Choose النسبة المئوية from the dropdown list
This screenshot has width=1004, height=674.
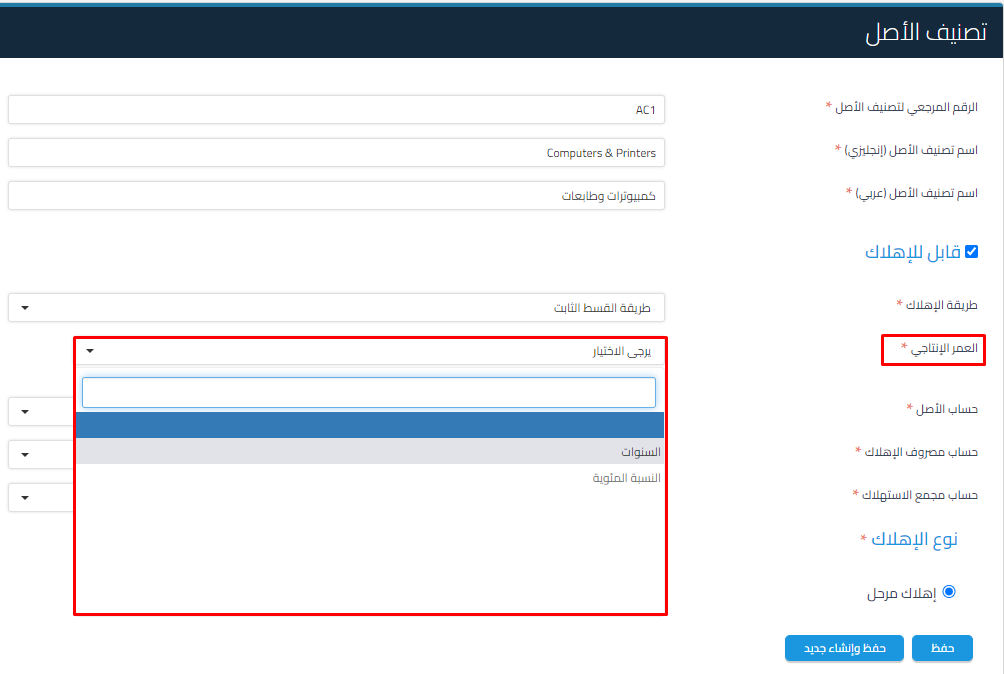tap(370, 478)
